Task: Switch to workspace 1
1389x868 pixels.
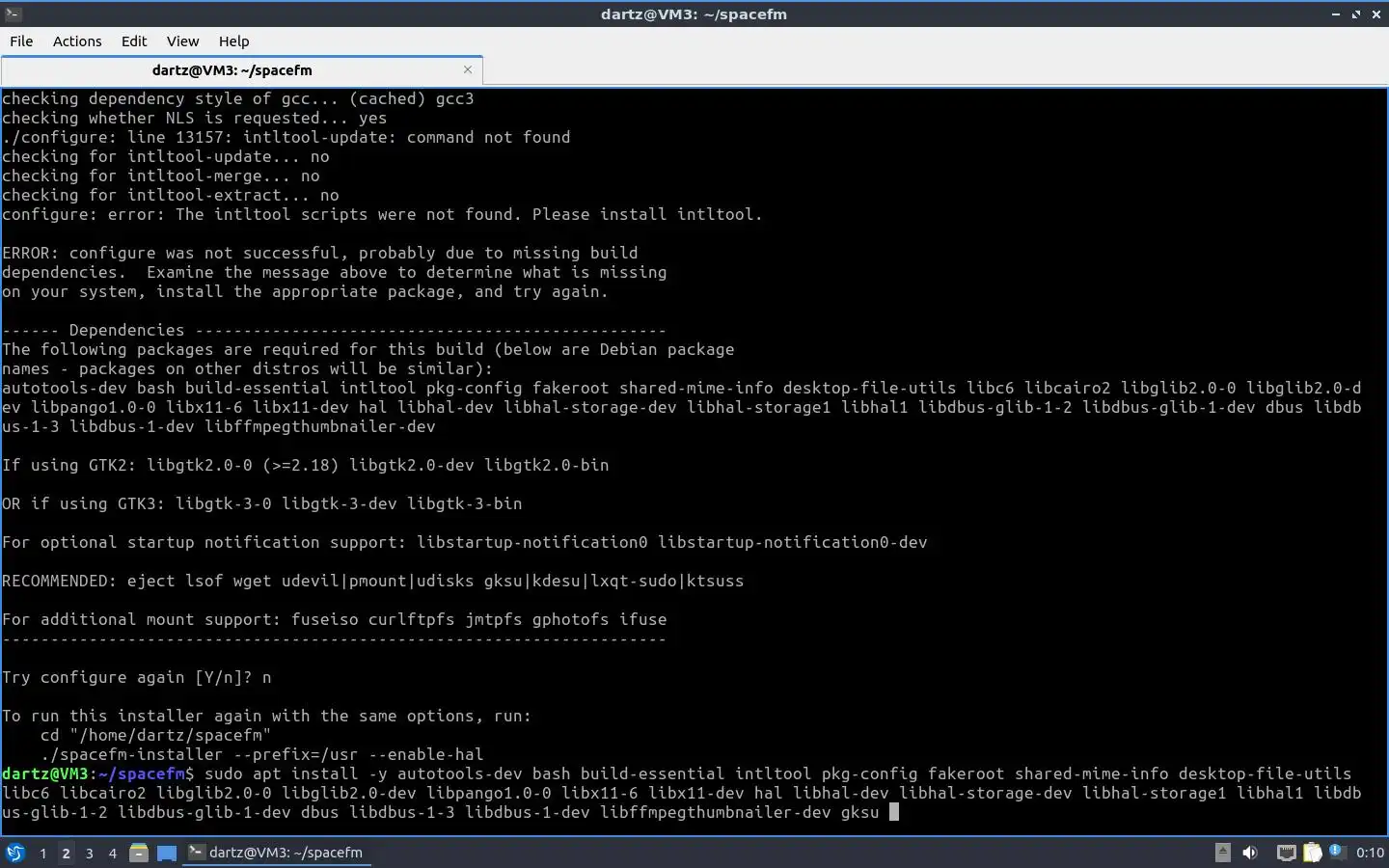Action: pos(42,853)
